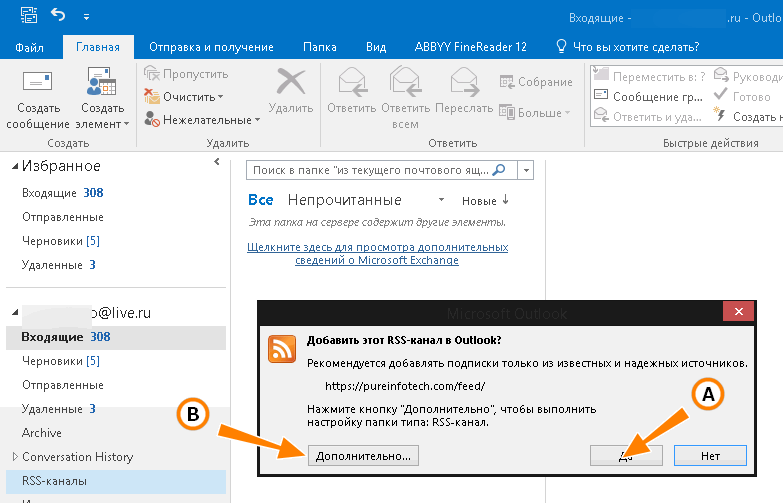Click Send/Receive all folders icon in title bar
This screenshot has height=503, width=783.
[x=29, y=15]
